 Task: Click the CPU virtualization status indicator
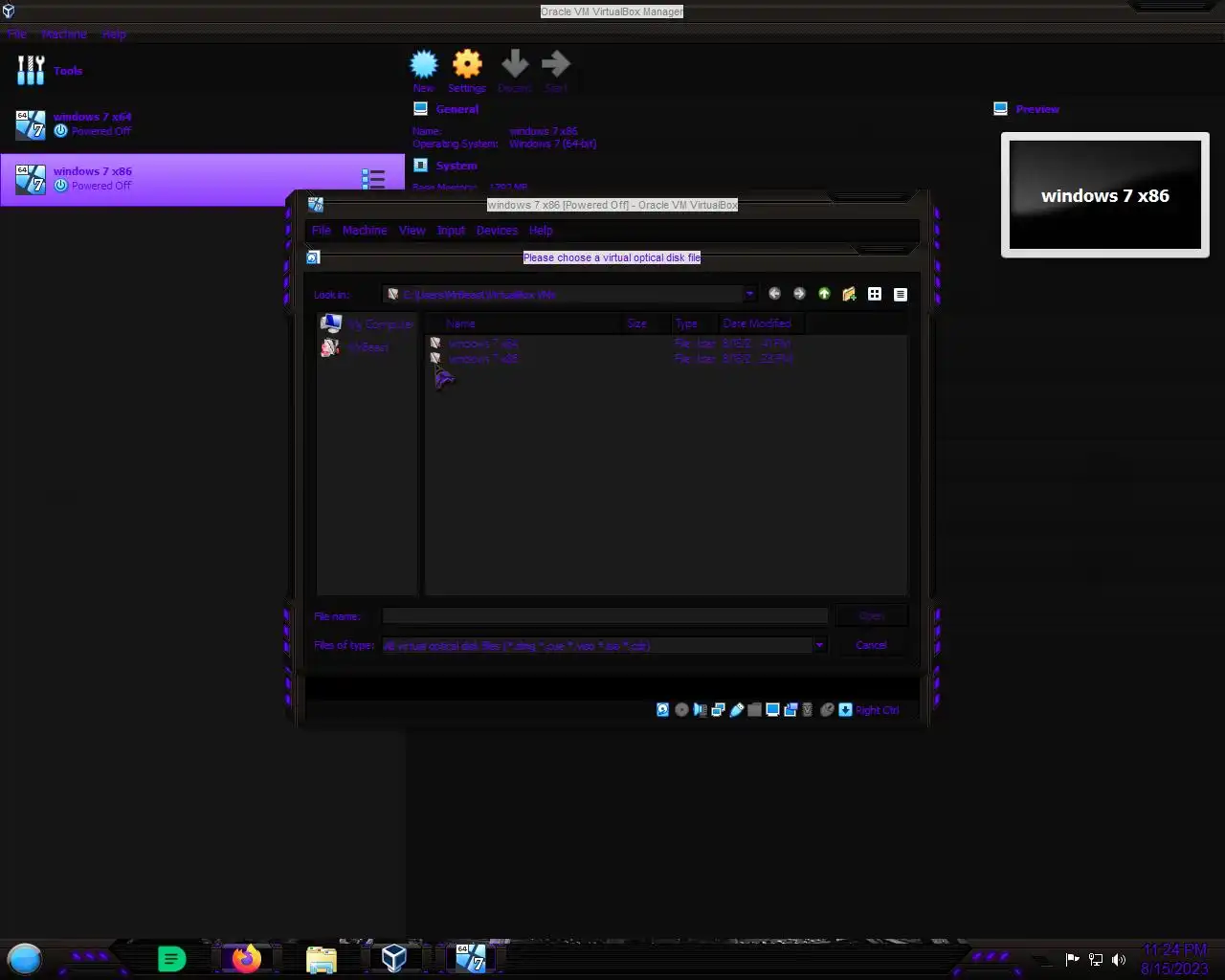point(808,710)
